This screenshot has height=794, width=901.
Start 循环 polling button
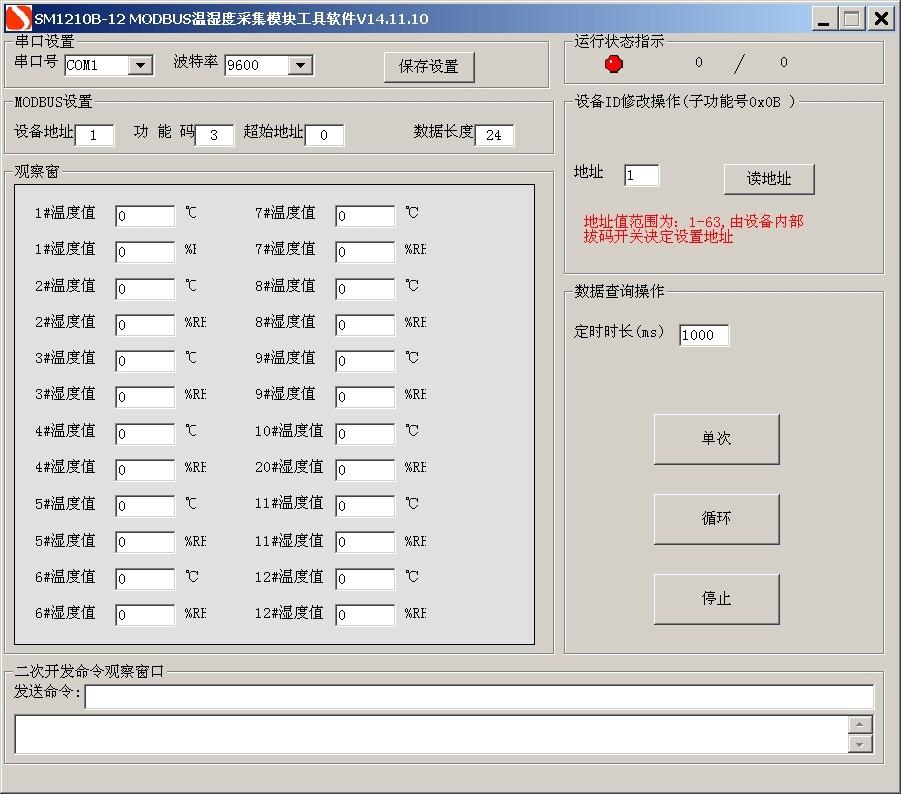tap(716, 519)
